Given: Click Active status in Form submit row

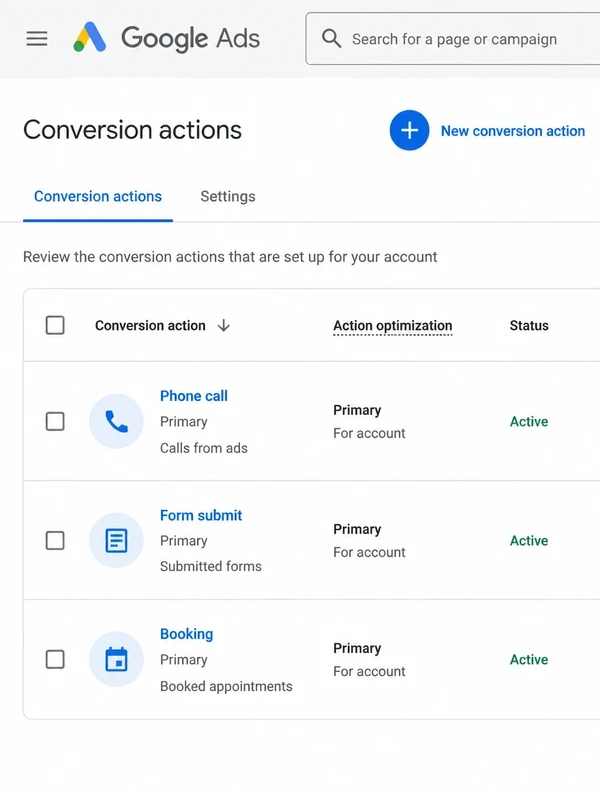Looking at the screenshot, I should [529, 541].
